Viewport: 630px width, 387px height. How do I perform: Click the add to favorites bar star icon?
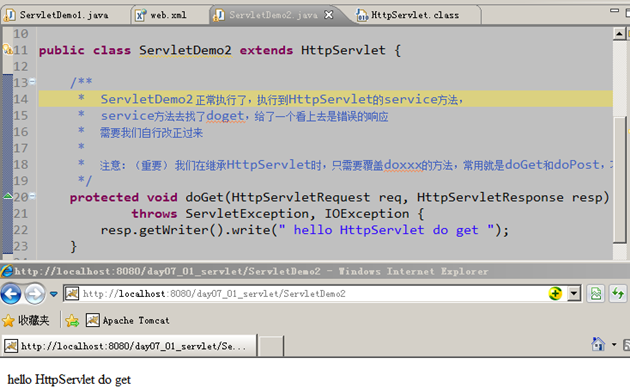click(x=72, y=320)
